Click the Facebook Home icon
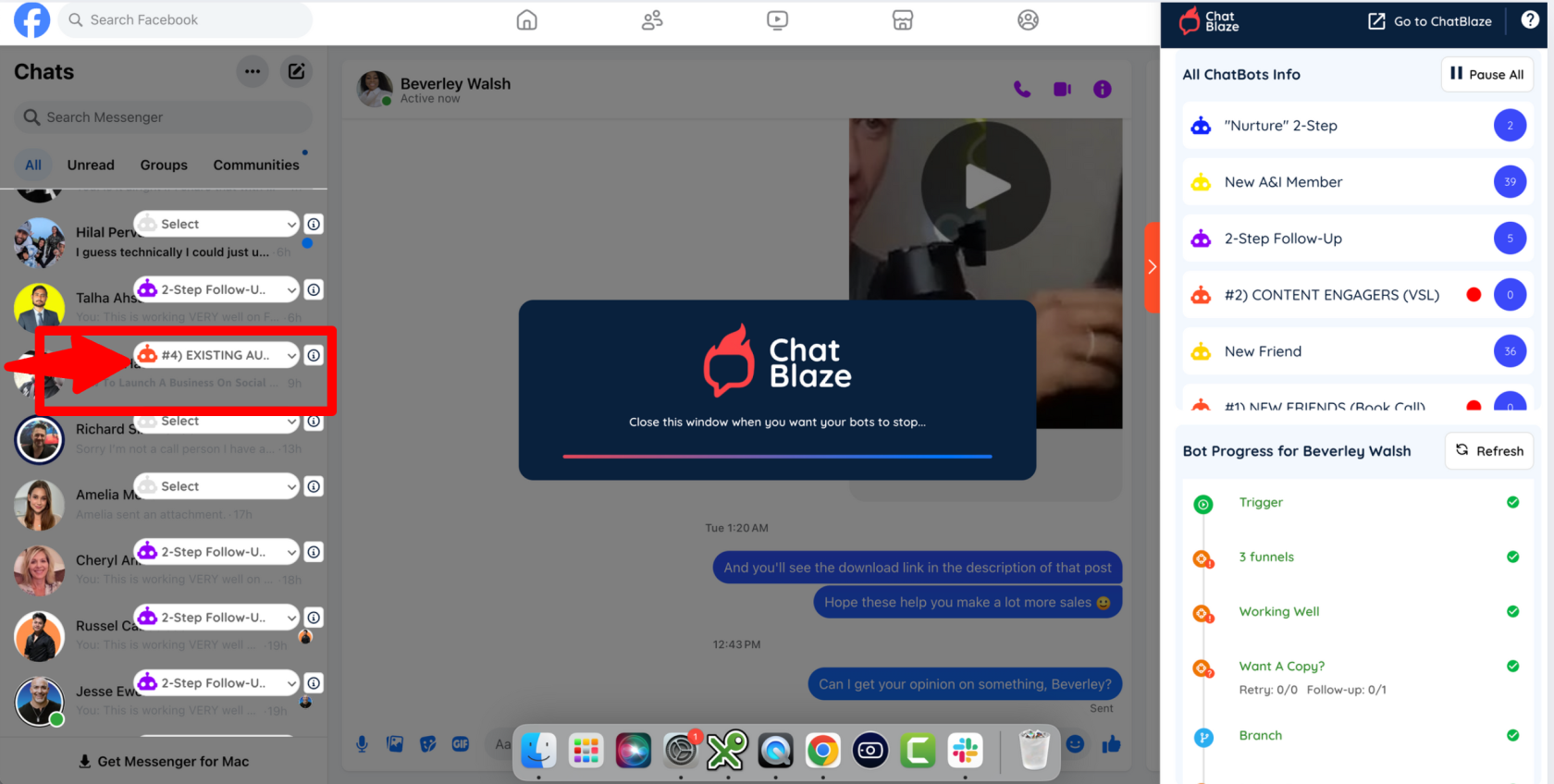Image resolution: width=1554 pixels, height=784 pixels. [526, 20]
